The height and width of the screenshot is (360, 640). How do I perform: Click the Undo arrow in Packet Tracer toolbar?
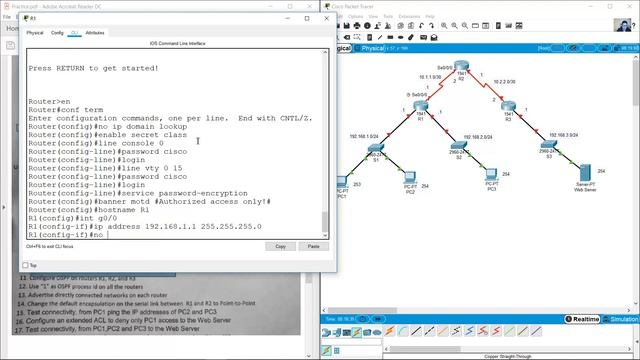tap(421, 26)
